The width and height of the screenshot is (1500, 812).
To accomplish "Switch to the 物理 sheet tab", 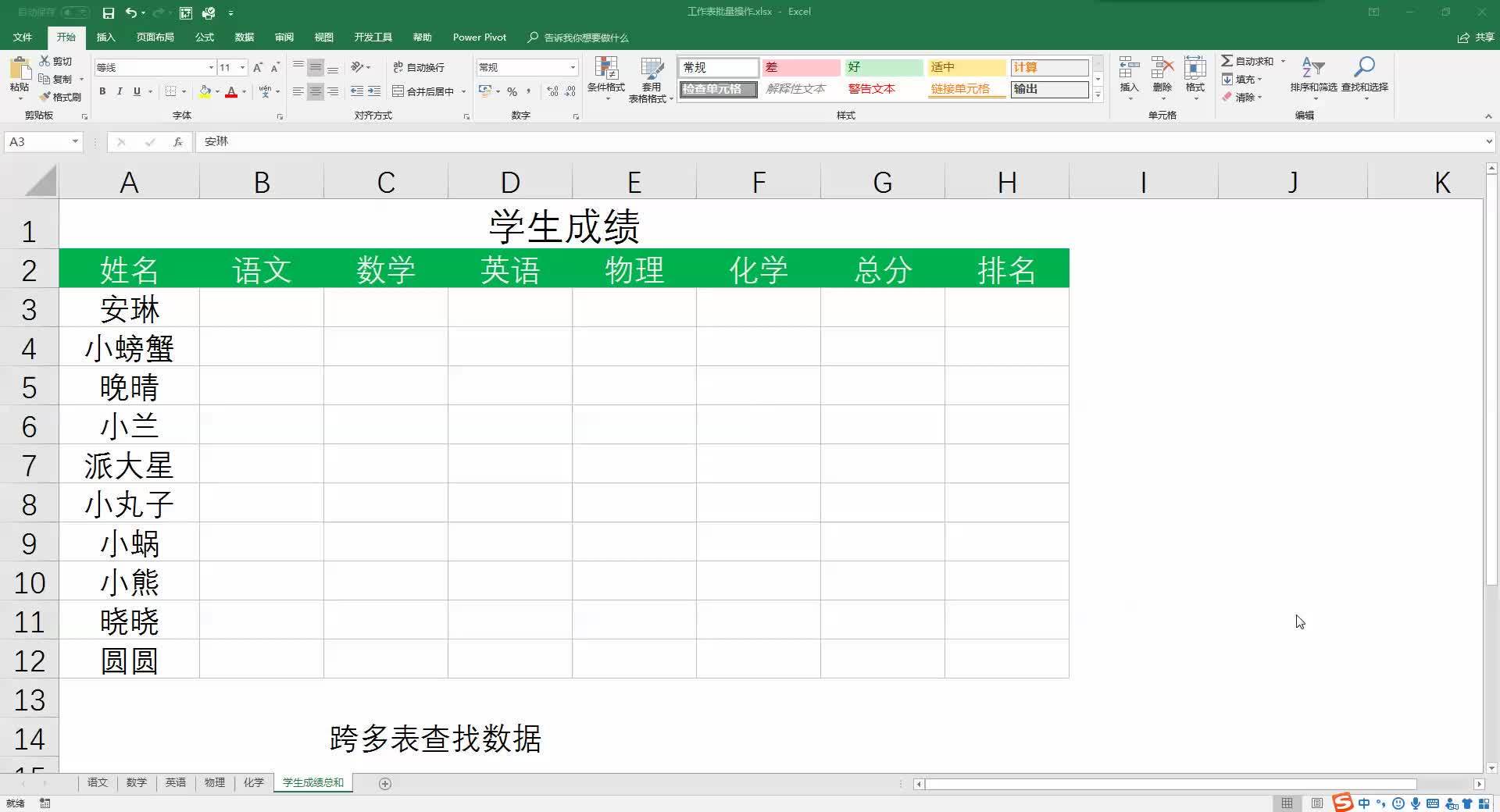I will coord(214,782).
